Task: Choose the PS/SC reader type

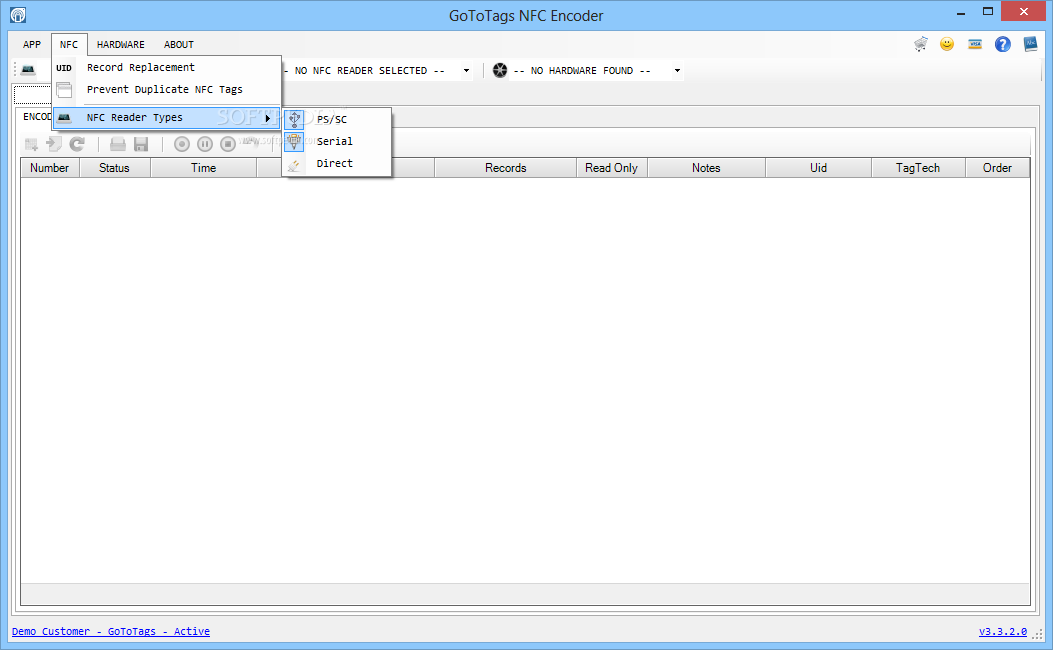Action: (x=336, y=120)
